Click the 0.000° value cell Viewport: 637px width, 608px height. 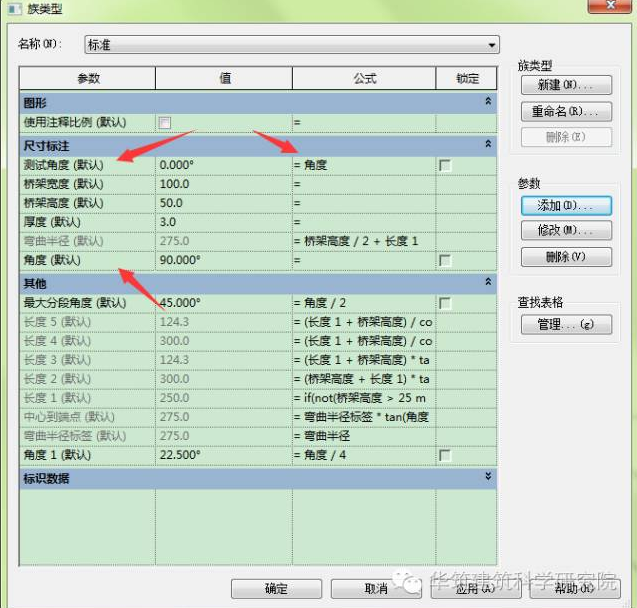[x=224, y=165]
